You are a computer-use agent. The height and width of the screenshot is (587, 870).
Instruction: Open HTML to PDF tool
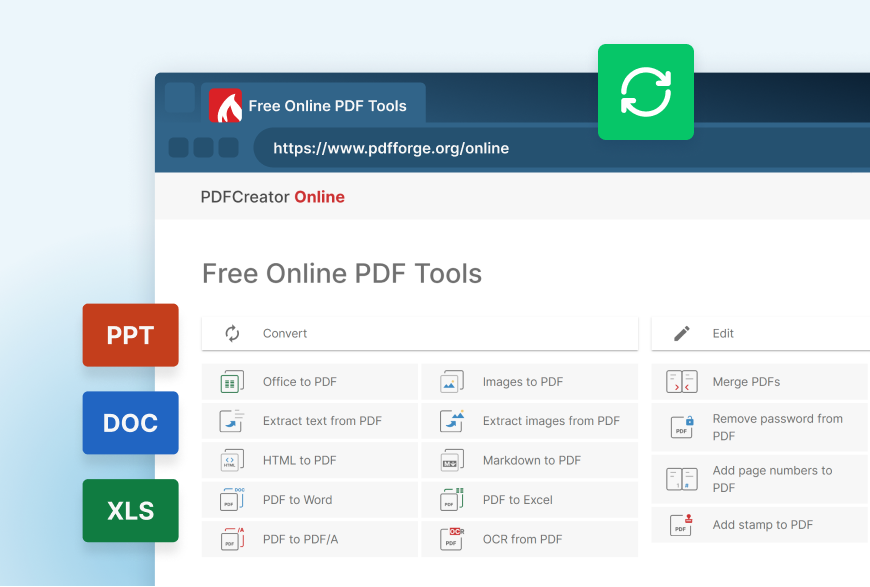[x=310, y=461]
